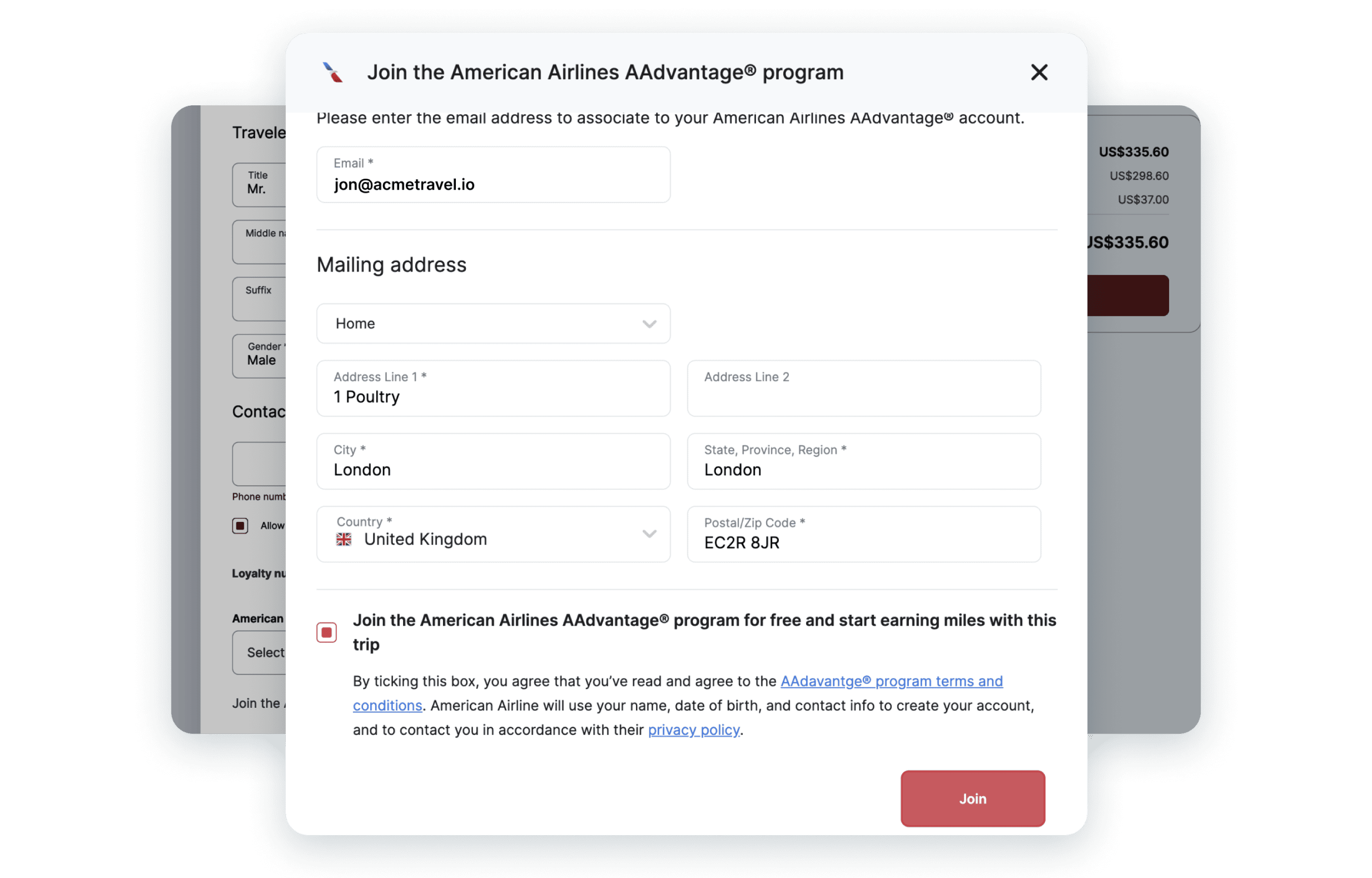Click the Suffix field in traveler form
The height and width of the screenshot is (878, 1372).
pos(259,299)
